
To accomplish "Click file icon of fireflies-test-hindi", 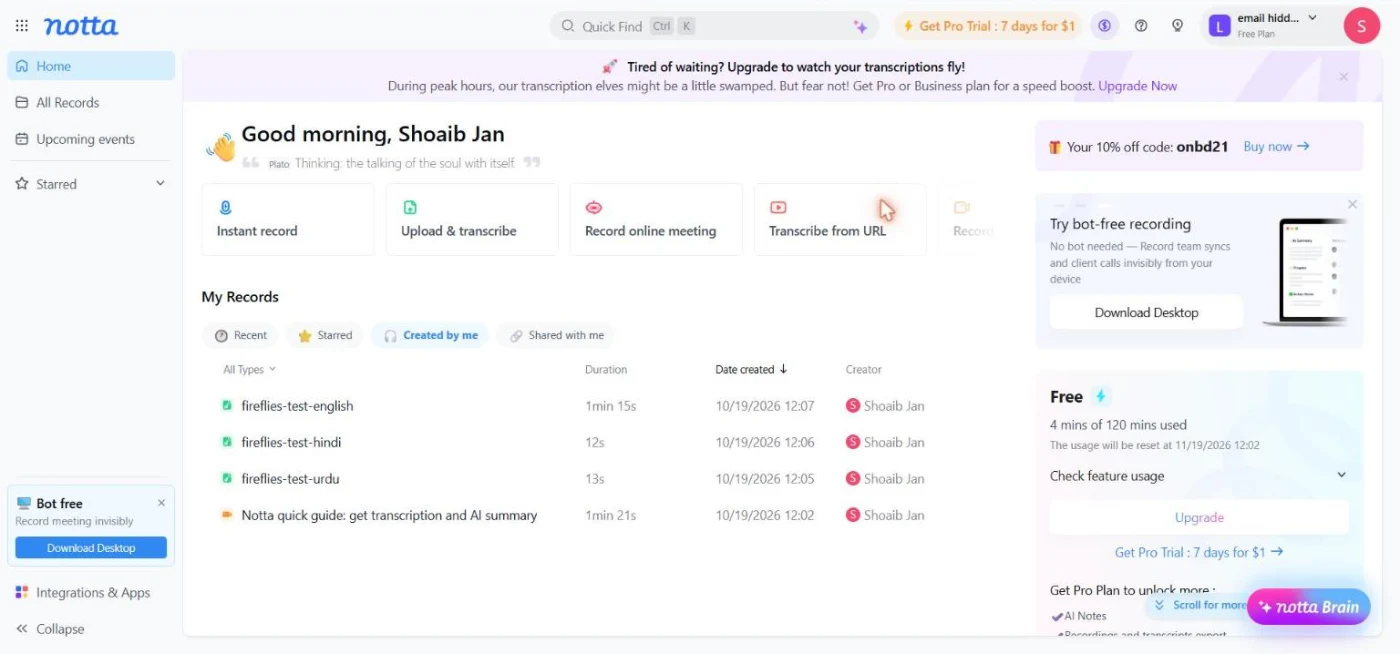I will (x=227, y=442).
